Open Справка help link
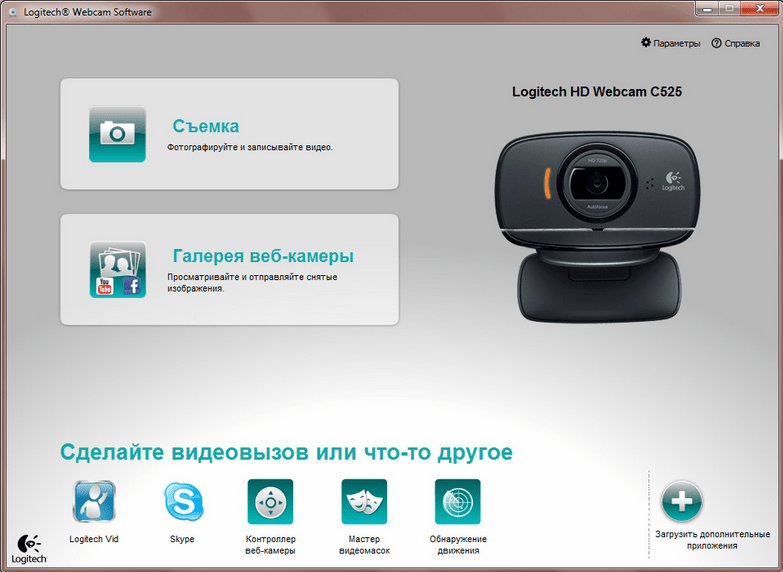This screenshot has width=783, height=572. tap(742, 43)
